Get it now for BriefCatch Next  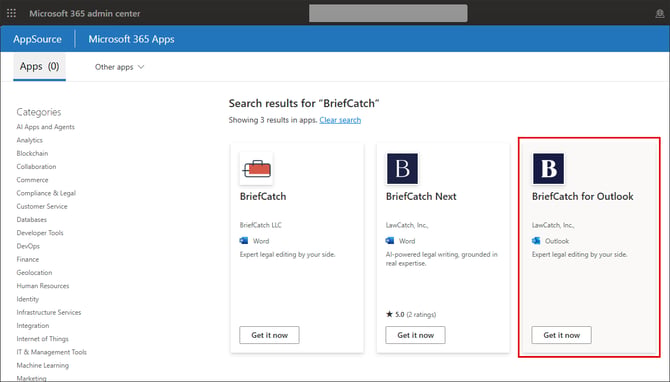click(x=415, y=335)
